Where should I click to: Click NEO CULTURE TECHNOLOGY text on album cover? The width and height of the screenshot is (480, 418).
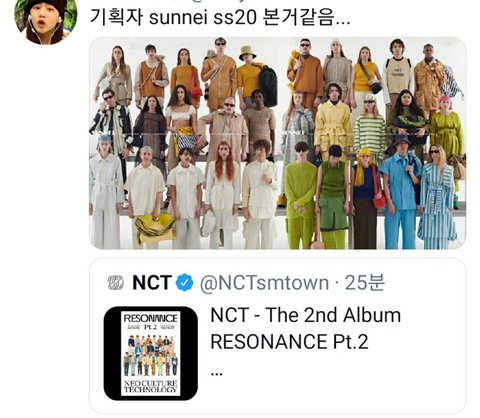coord(151,387)
